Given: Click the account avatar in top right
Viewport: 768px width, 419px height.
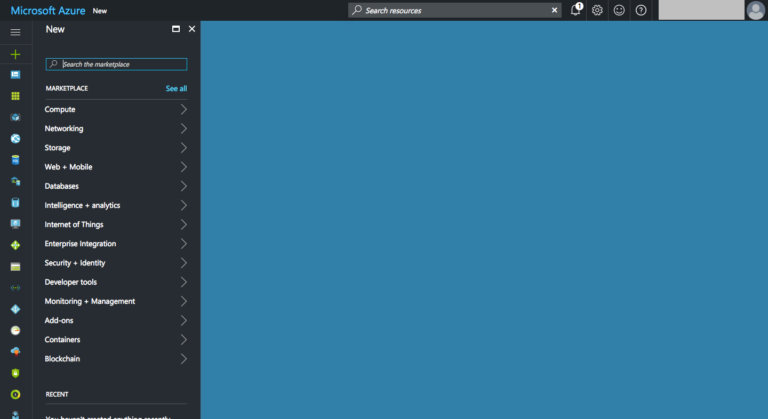Looking at the screenshot, I should pyautogui.click(x=755, y=10).
